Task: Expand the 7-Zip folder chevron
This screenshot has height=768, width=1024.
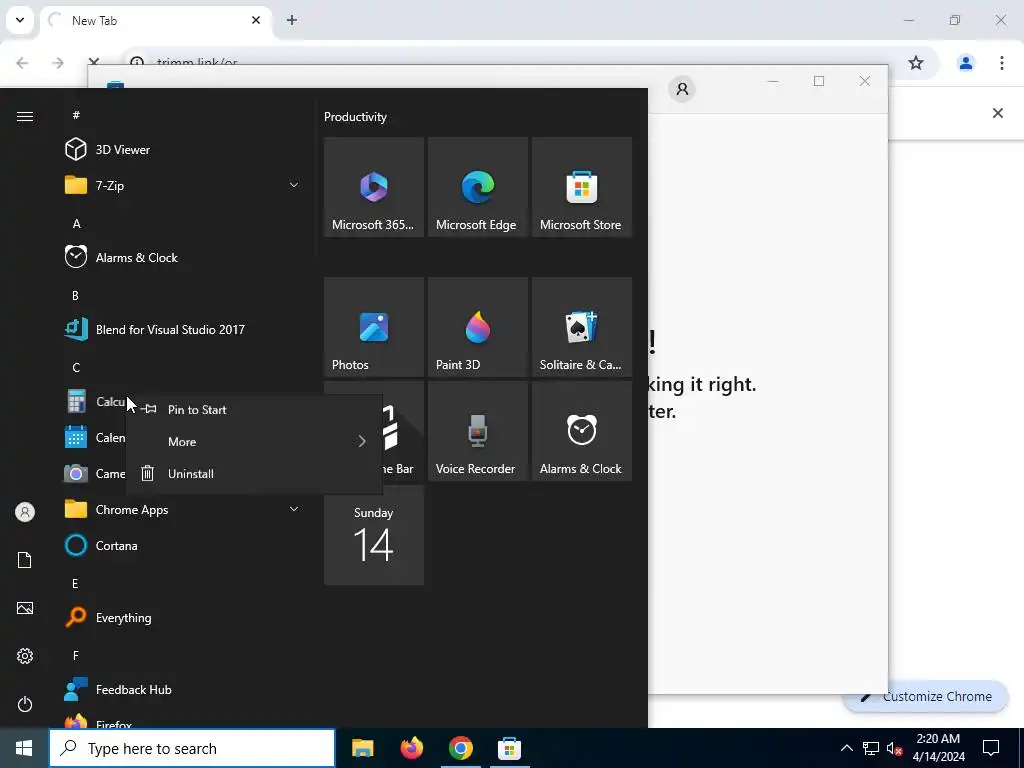Action: click(x=294, y=185)
